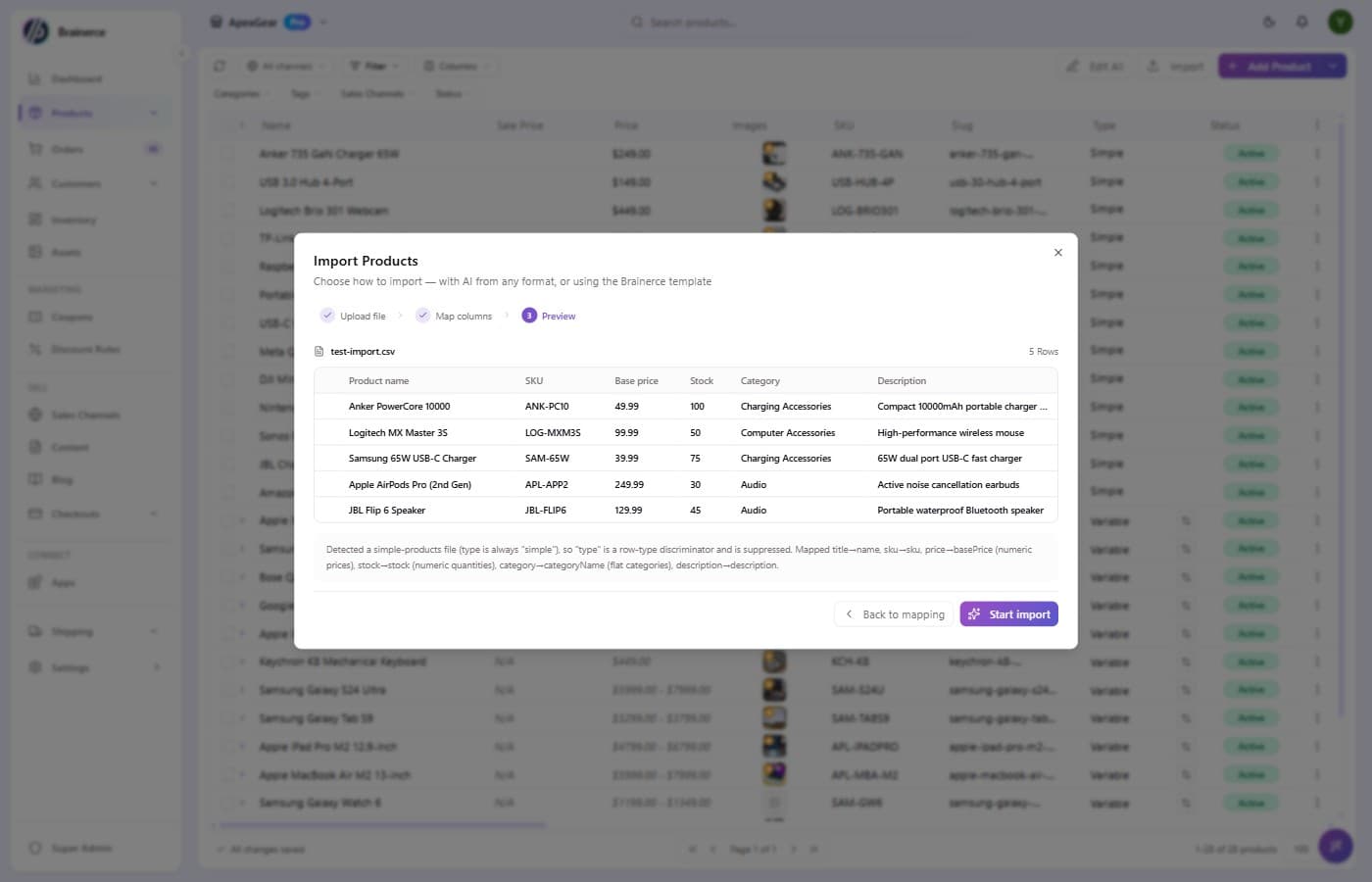
Task: Click the back chevron on Back to mapping
Action: (x=849, y=614)
